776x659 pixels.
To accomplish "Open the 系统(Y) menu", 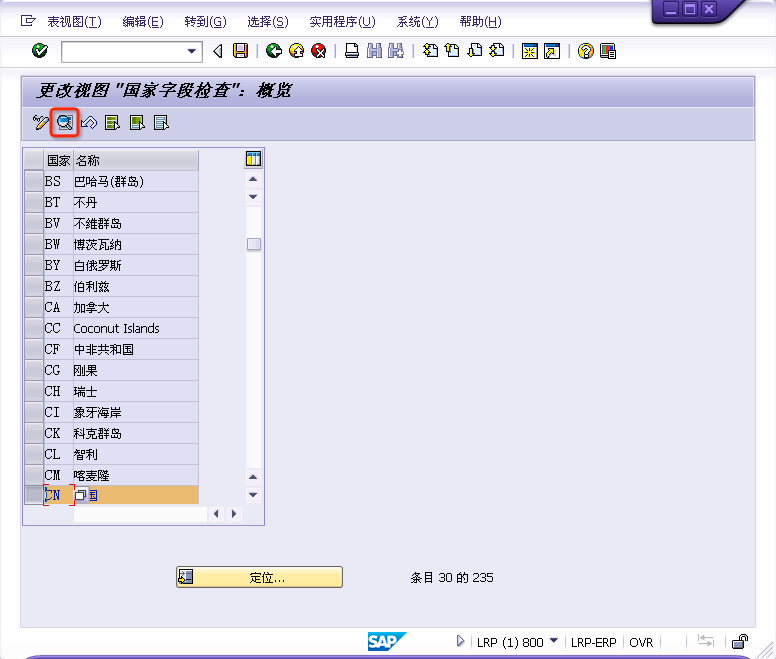I will click(417, 22).
